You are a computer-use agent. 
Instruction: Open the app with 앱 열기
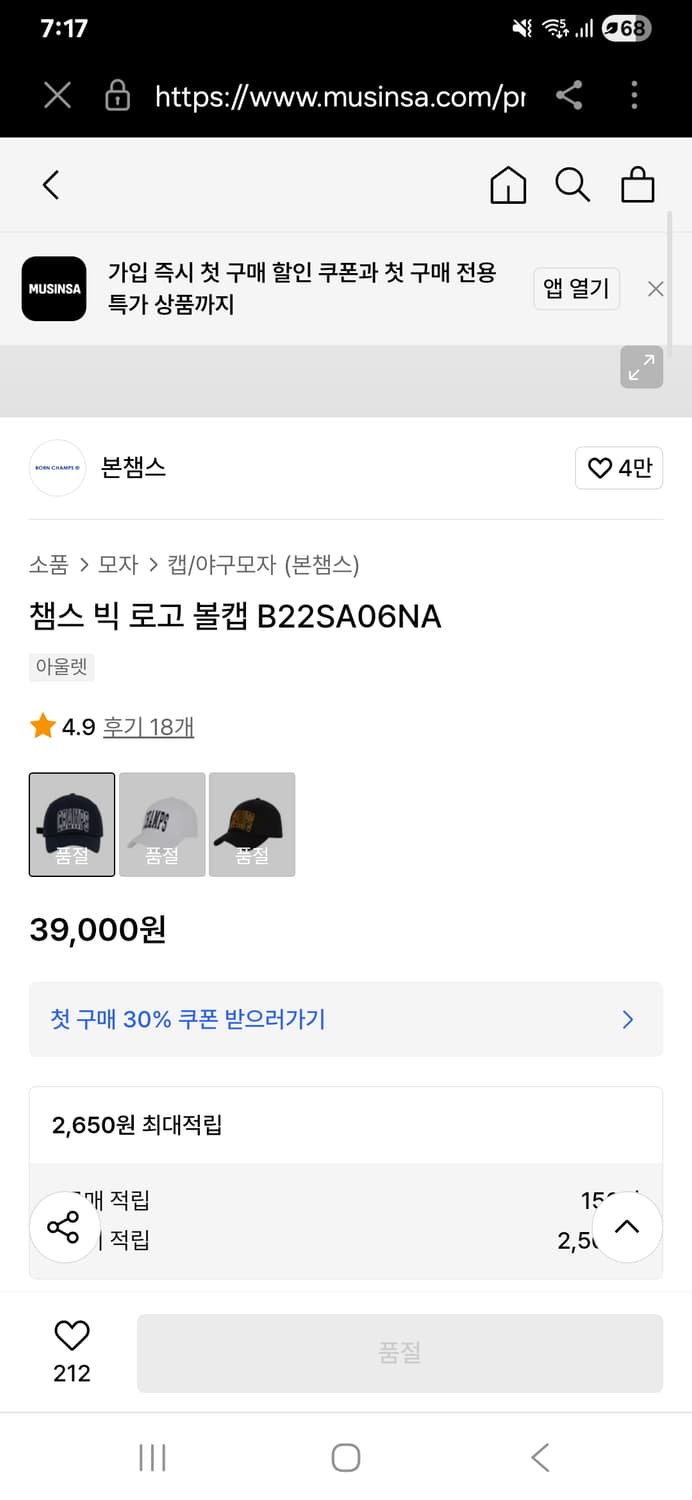click(x=576, y=288)
